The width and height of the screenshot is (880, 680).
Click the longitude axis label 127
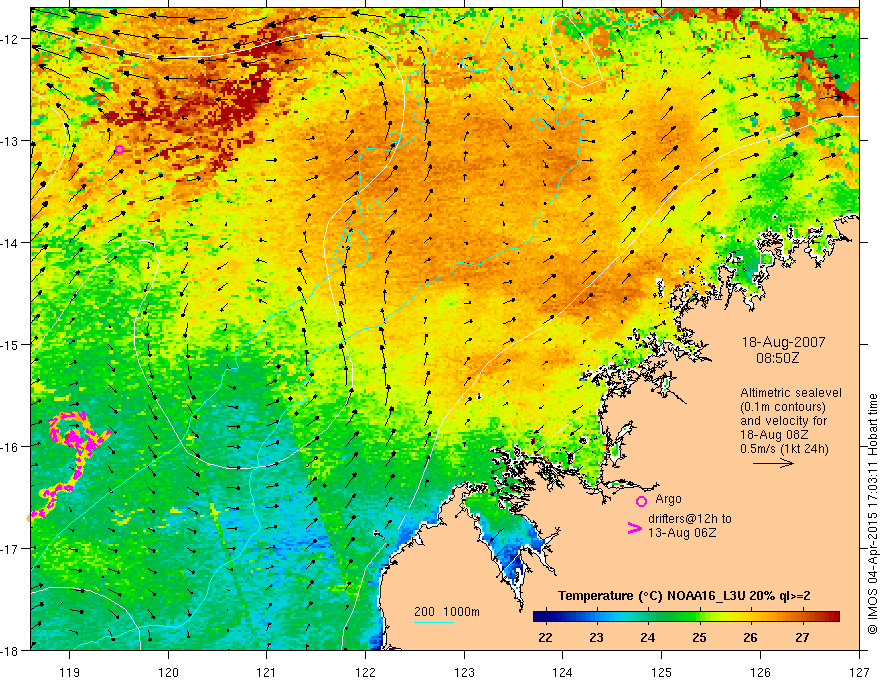coord(859,672)
